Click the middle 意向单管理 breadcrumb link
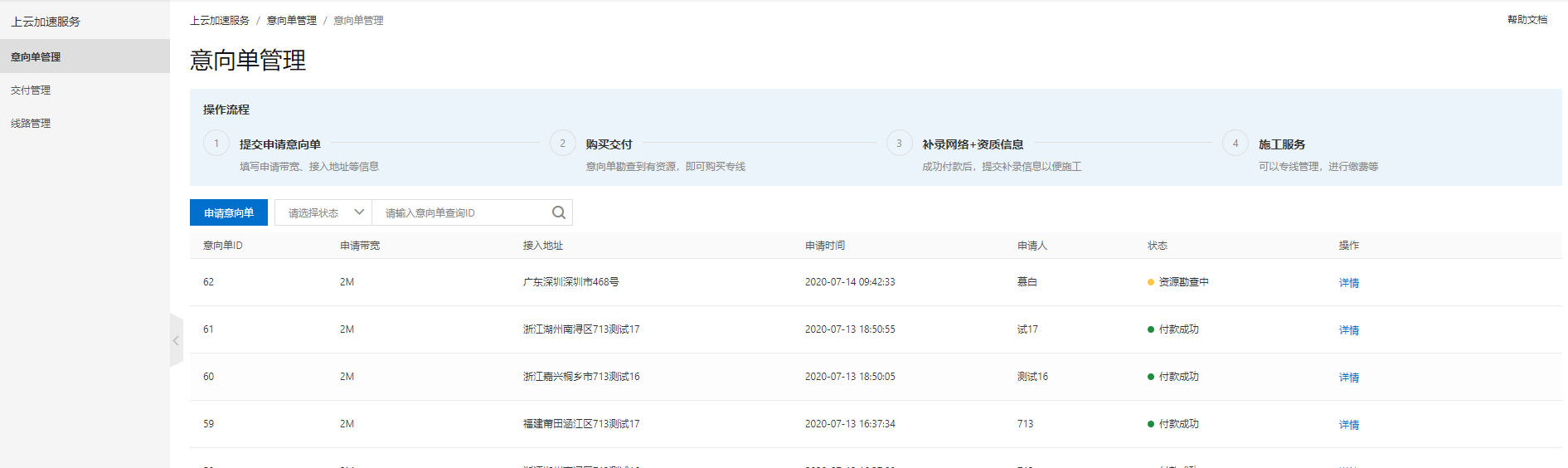 [x=292, y=20]
